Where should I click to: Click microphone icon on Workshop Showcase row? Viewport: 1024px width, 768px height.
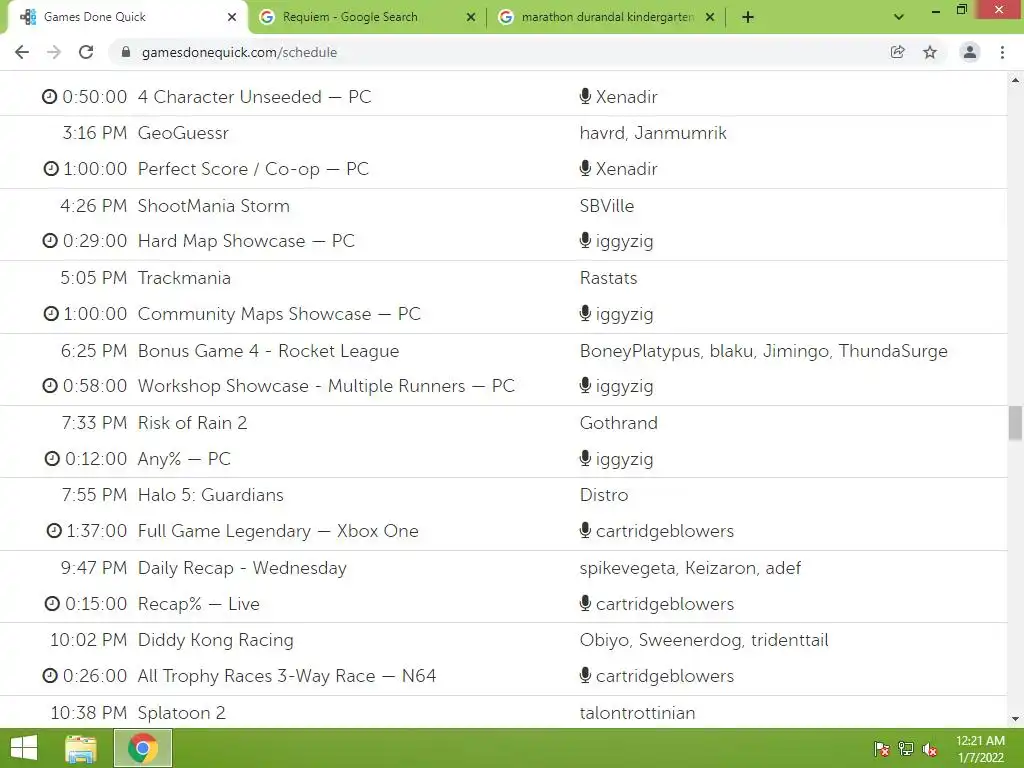585,386
